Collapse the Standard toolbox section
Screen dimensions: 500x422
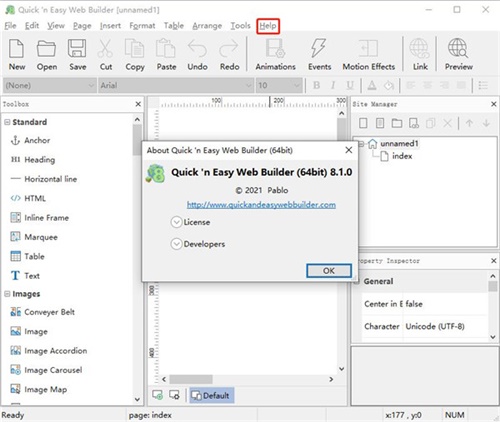(x=7, y=122)
